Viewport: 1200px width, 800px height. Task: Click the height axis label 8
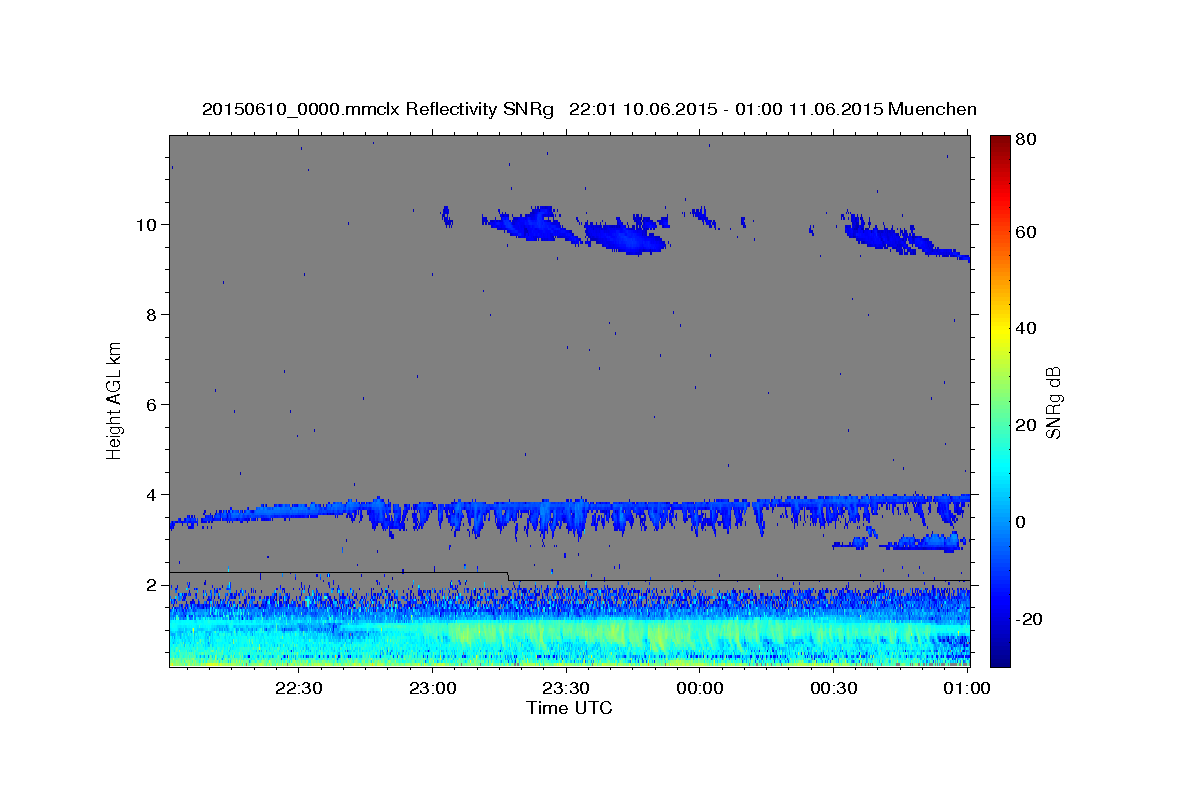coord(154,314)
